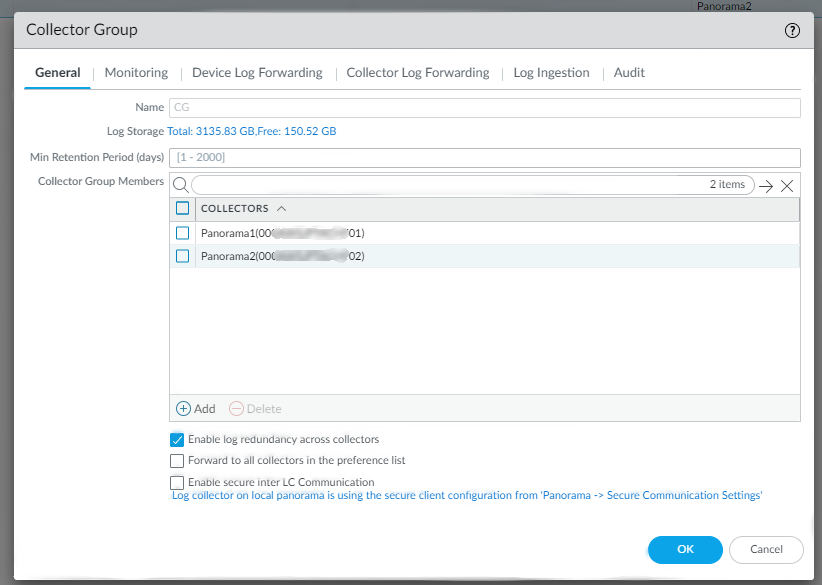Screen dimensions: 822x585
Task: Click the arrow icon next to items count
Action: 766,185
